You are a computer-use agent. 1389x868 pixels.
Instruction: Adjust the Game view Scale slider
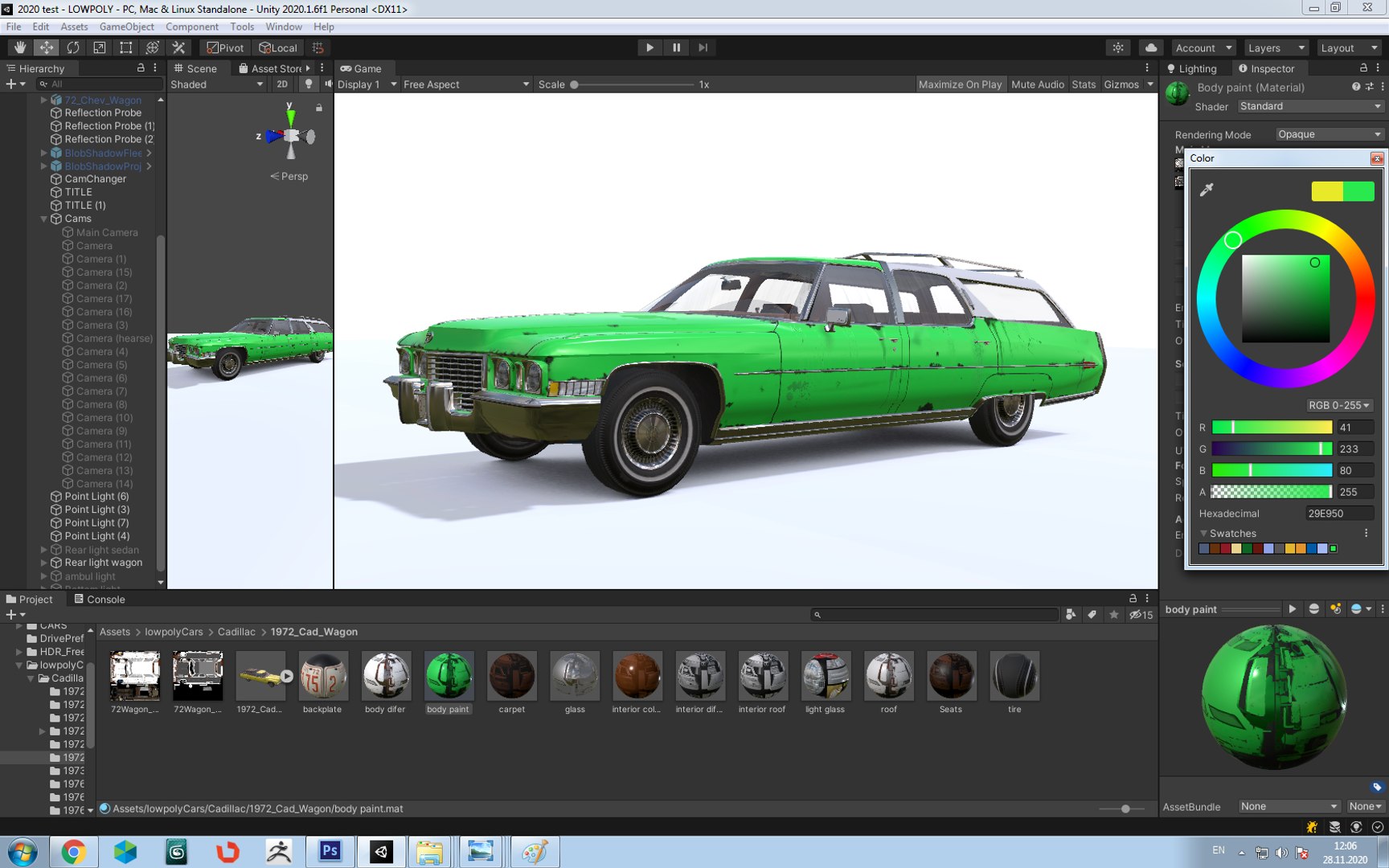pos(632,84)
